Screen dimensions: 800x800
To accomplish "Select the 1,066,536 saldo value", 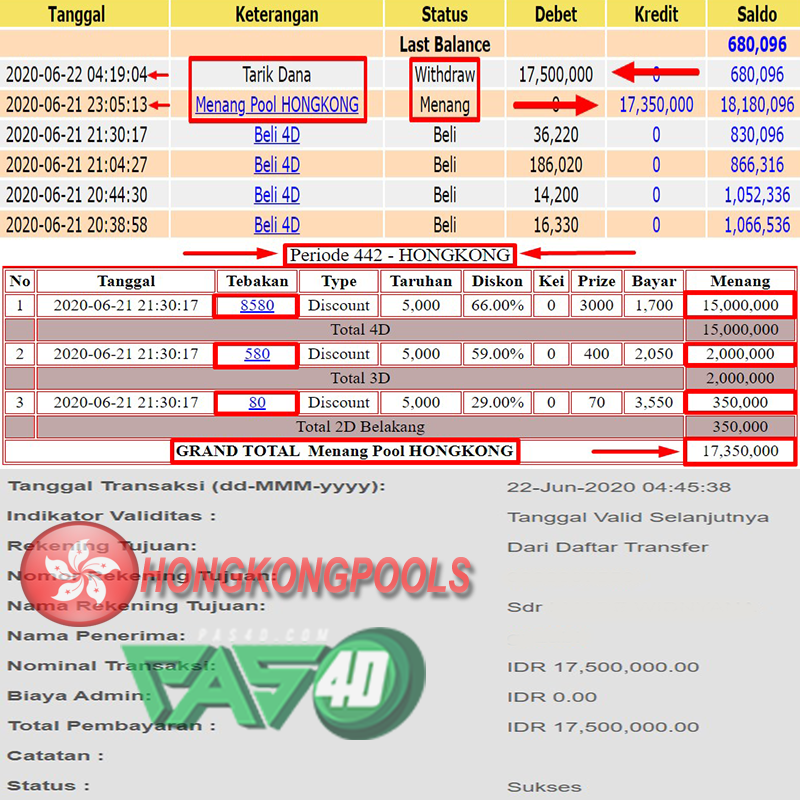I will [x=757, y=225].
